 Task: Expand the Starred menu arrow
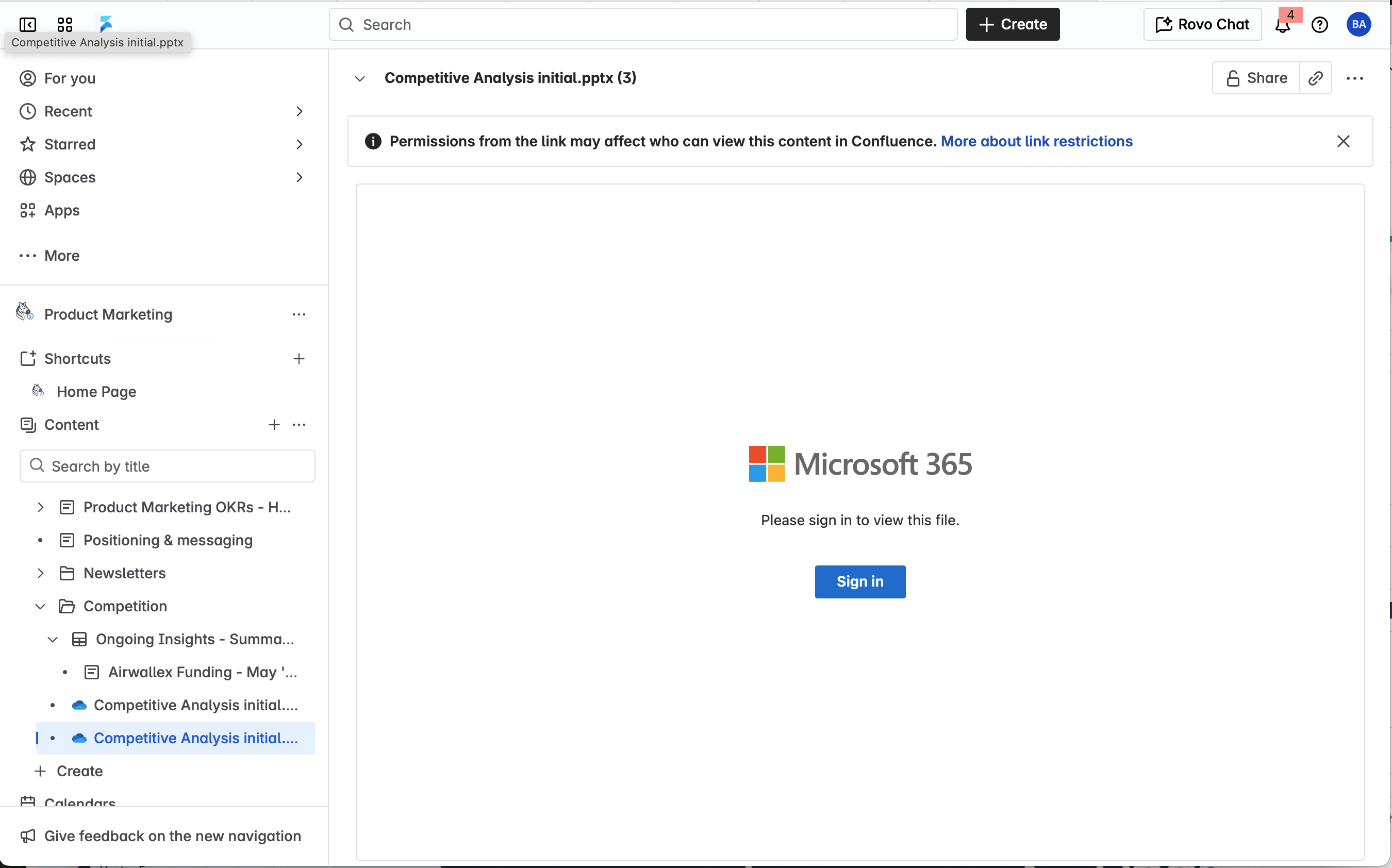tap(299, 144)
